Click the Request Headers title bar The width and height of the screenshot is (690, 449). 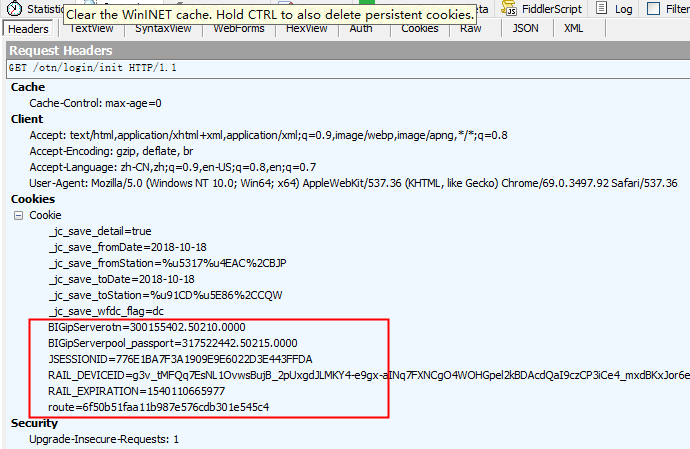tap(348, 51)
